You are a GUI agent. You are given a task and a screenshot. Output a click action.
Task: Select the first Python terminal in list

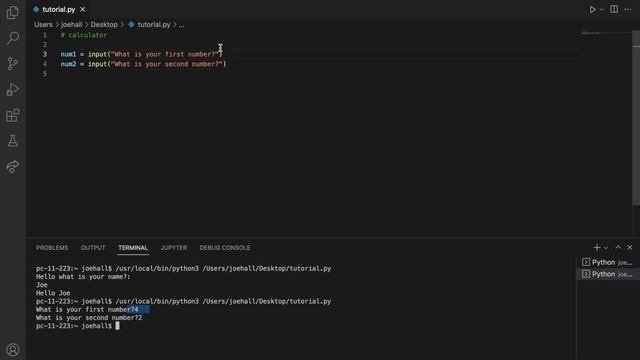[607, 262]
